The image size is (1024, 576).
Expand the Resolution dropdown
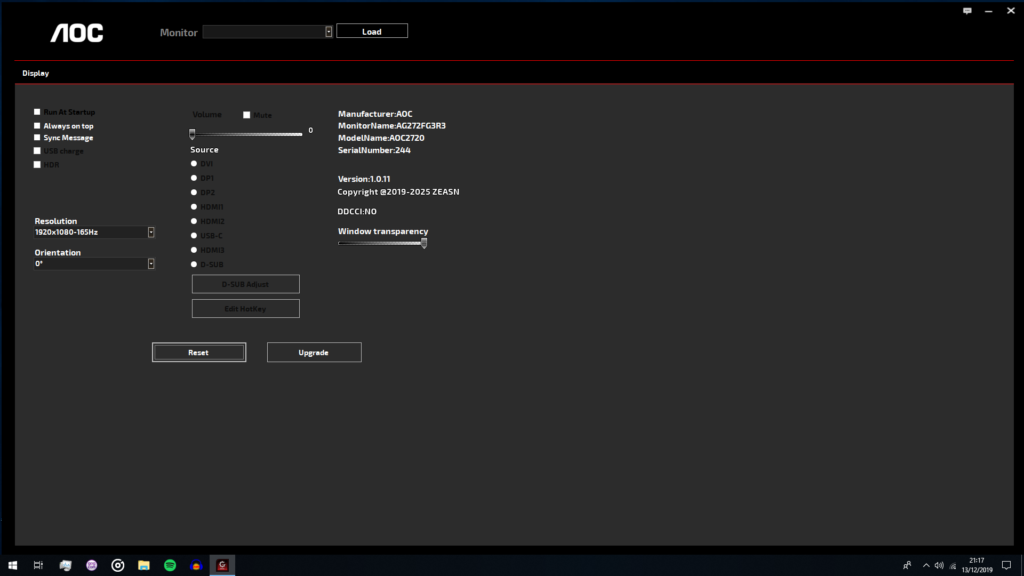(x=151, y=232)
